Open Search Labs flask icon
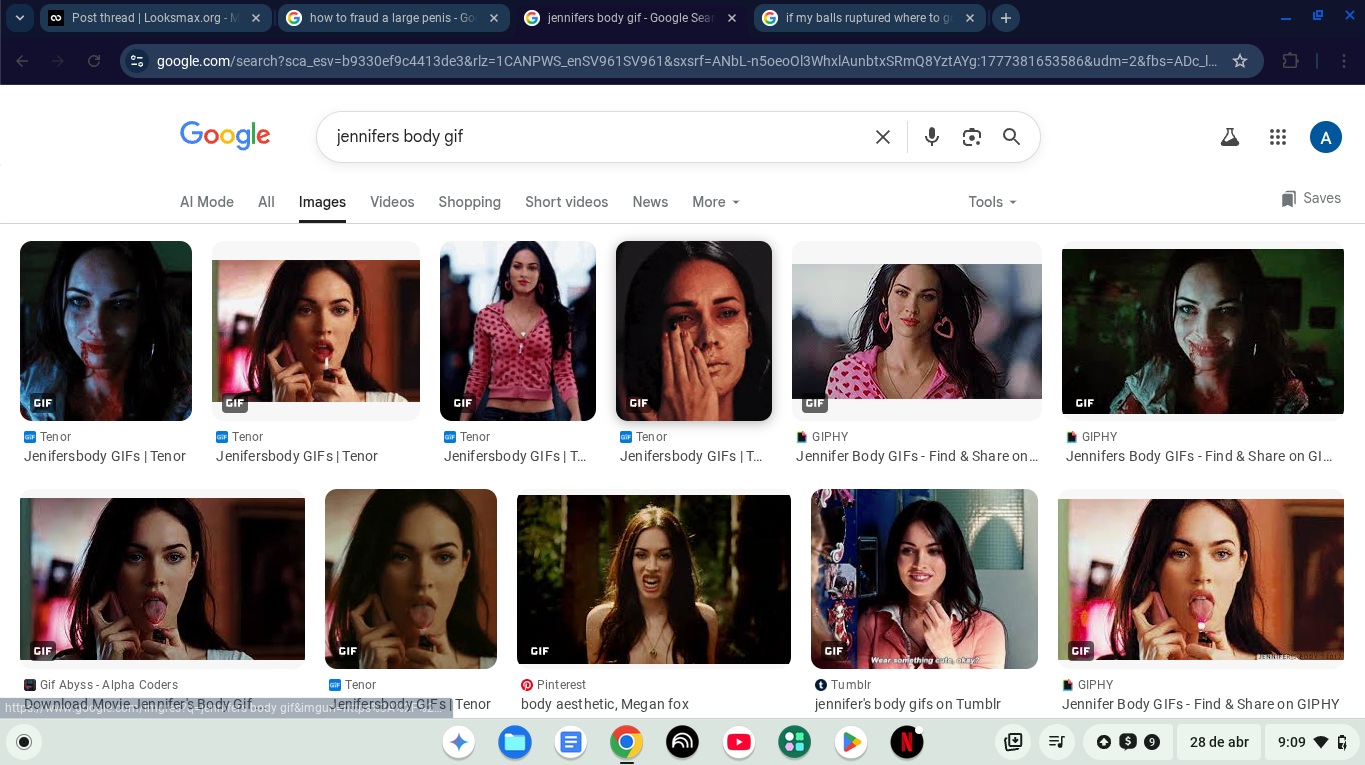Image resolution: width=1365 pixels, height=765 pixels. [1229, 138]
